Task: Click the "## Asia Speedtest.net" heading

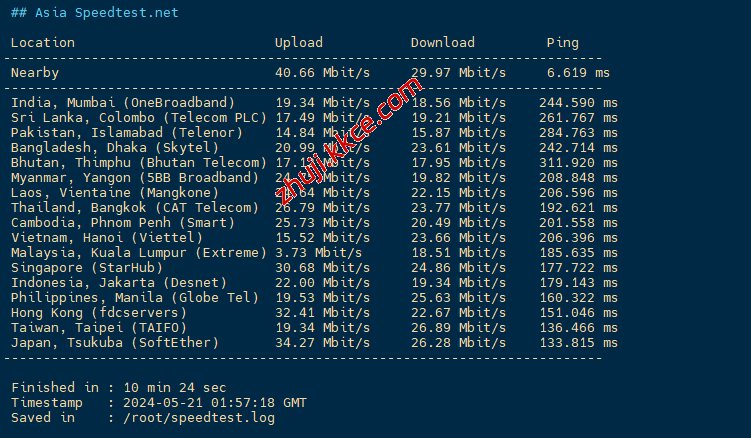Action: pos(95,13)
